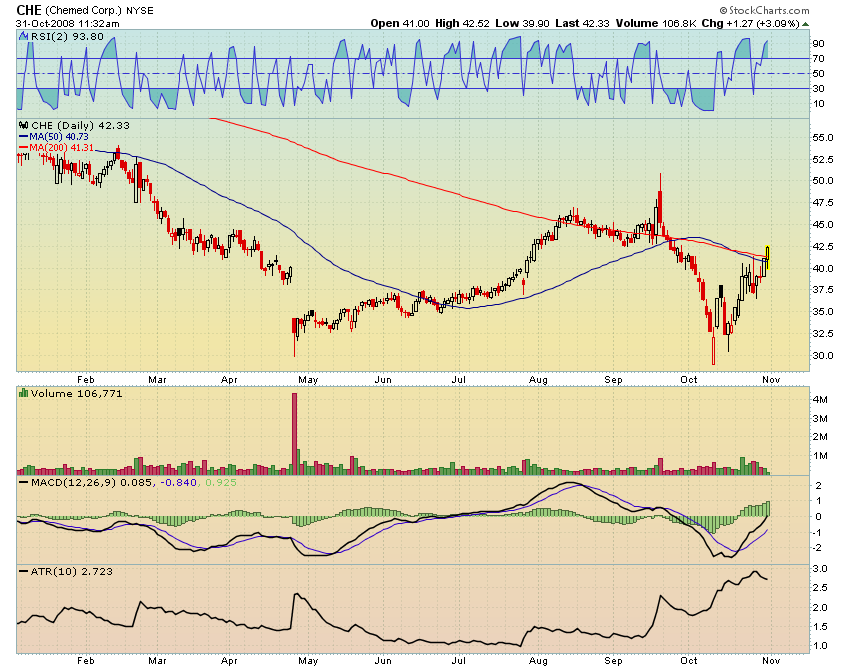
Task: Click the Chg +1.27 (+3.09%) value
Action: click(x=750, y=23)
